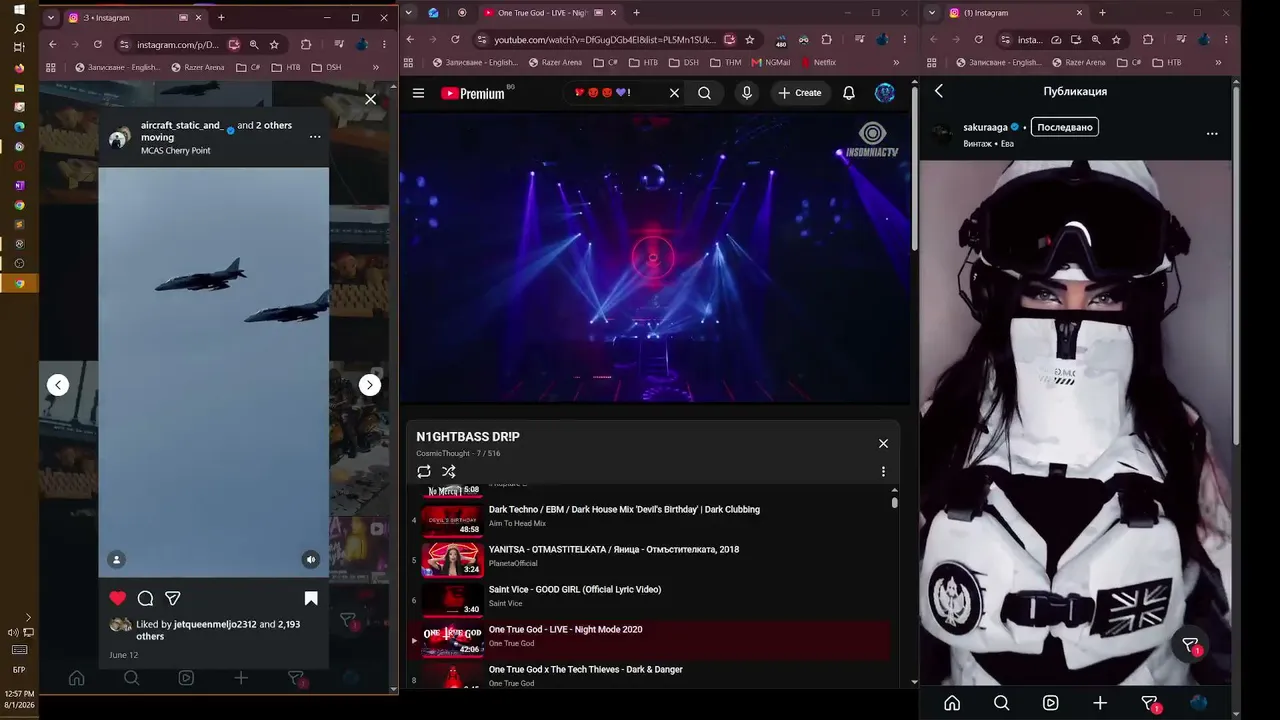Reload the YouTube page

[455, 39]
